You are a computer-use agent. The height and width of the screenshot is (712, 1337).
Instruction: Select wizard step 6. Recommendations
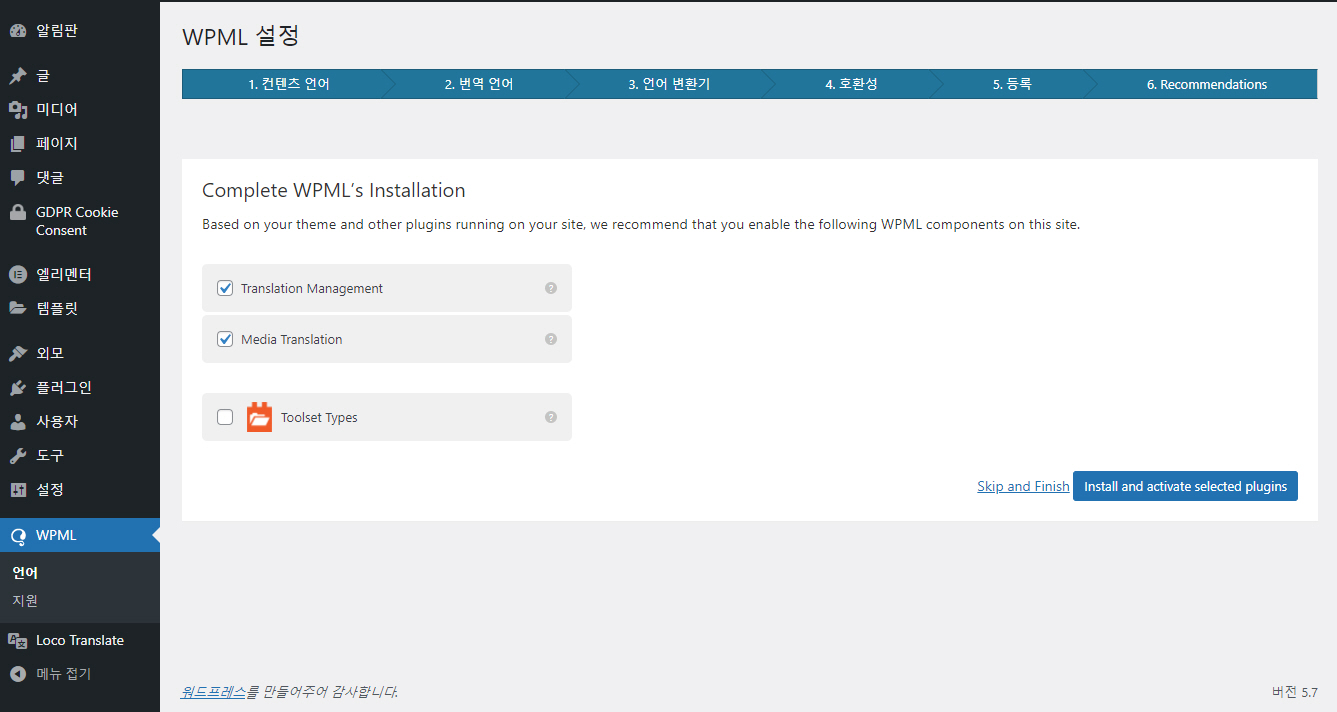pyautogui.click(x=1206, y=84)
